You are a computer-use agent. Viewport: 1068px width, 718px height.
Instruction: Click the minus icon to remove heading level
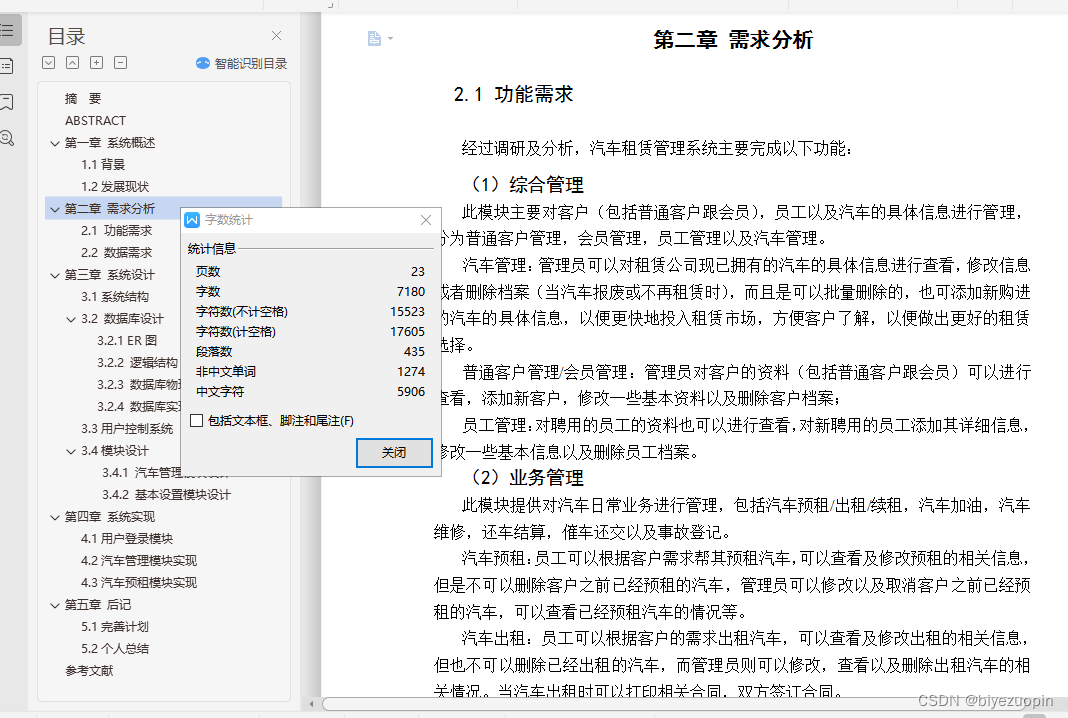coord(121,63)
